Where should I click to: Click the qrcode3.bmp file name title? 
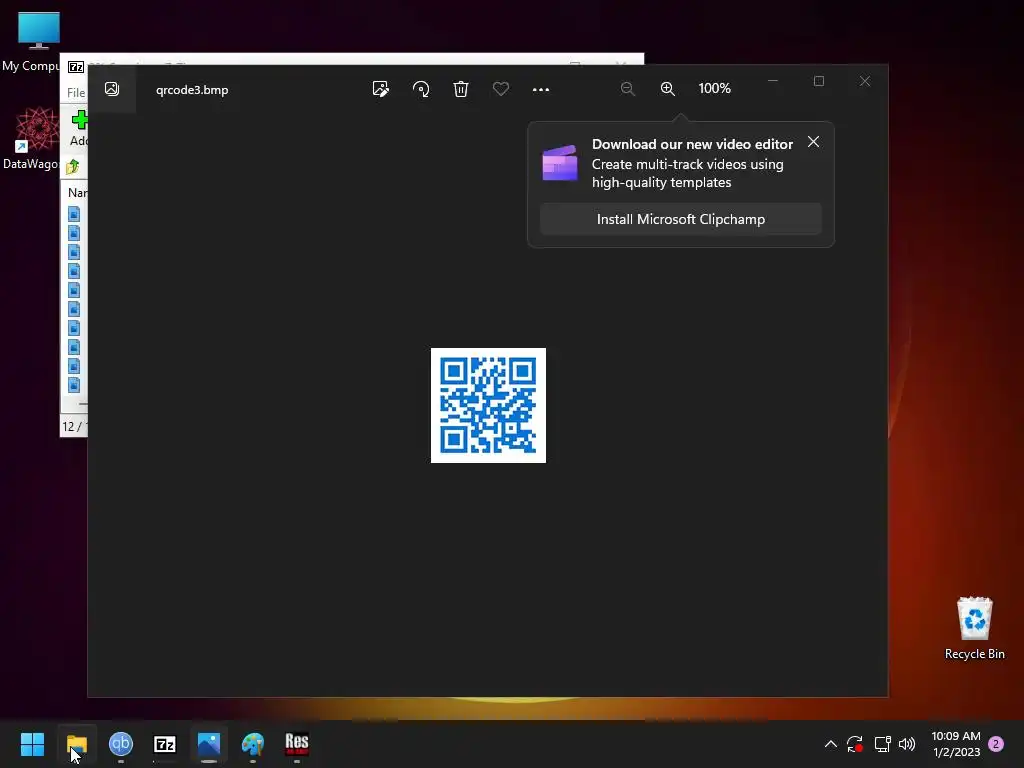[192, 90]
